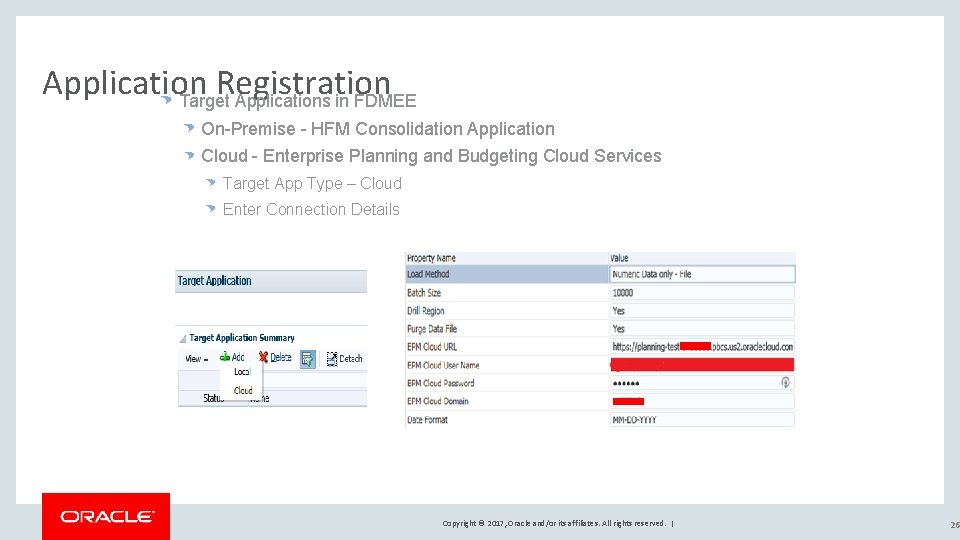Click the Drill Region value field
Screen dimensions: 960x540
(x=702, y=310)
